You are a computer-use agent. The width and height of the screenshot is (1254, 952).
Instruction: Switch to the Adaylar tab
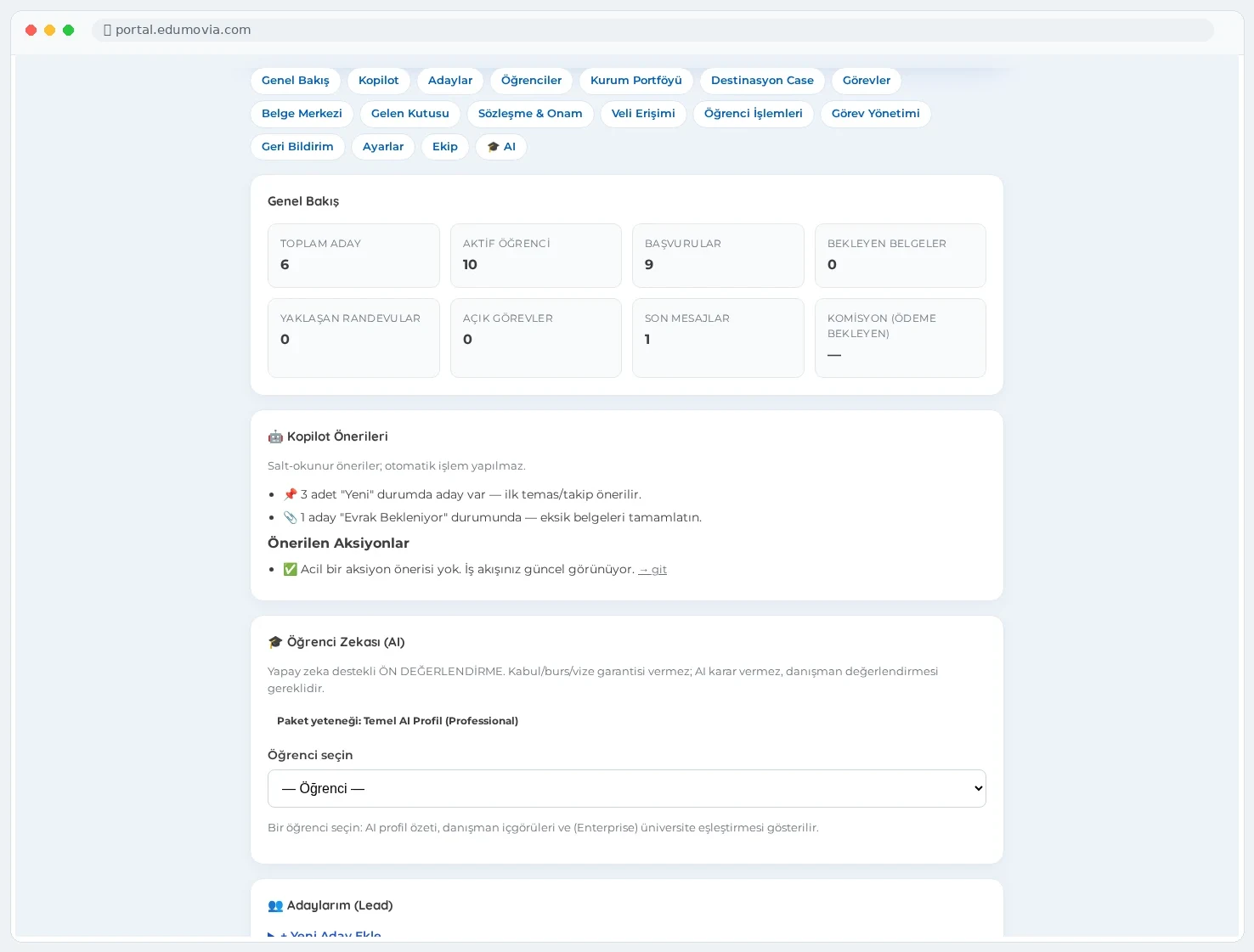click(x=450, y=81)
